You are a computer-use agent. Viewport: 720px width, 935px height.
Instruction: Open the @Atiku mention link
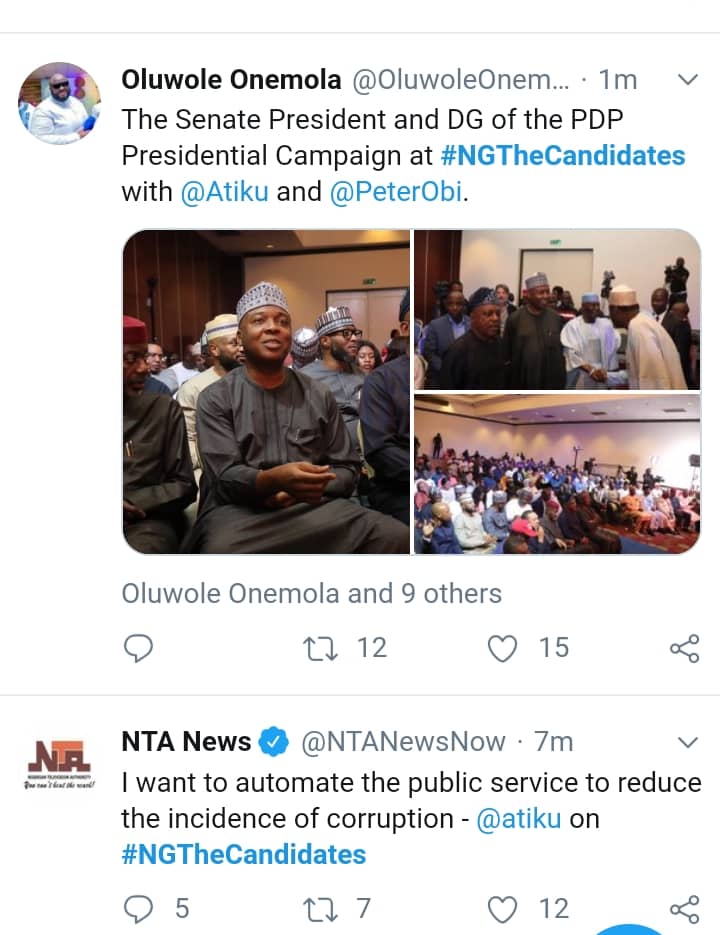(x=225, y=192)
